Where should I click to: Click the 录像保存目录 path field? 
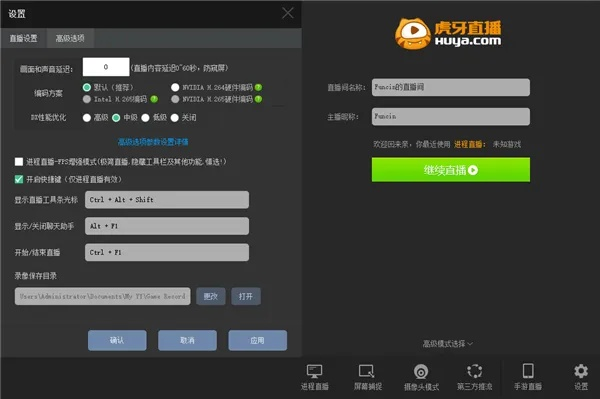(x=103, y=296)
